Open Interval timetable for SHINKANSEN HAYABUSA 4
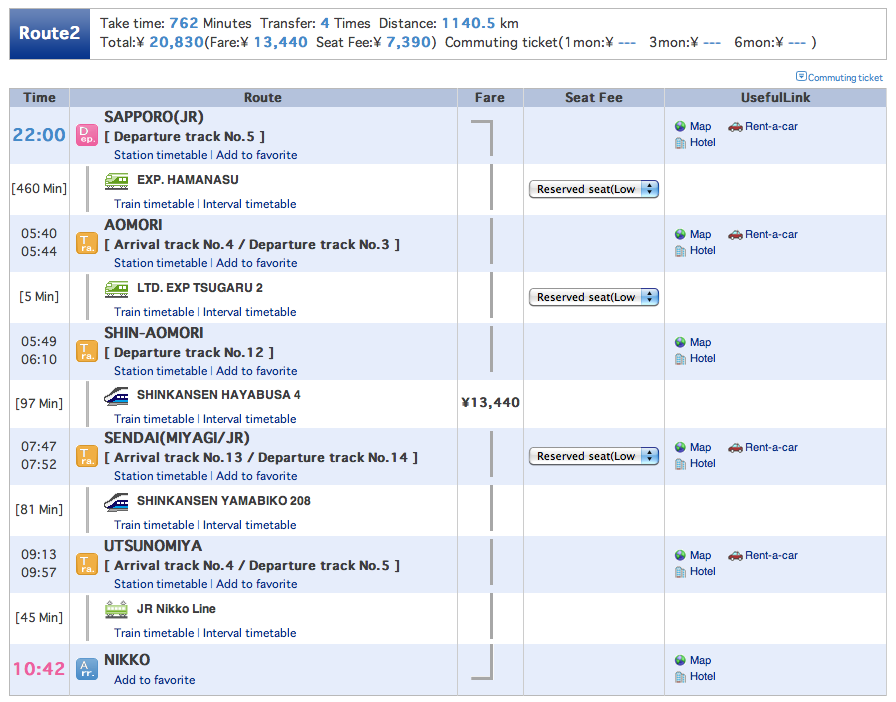Image resolution: width=896 pixels, height=702 pixels. click(250, 419)
